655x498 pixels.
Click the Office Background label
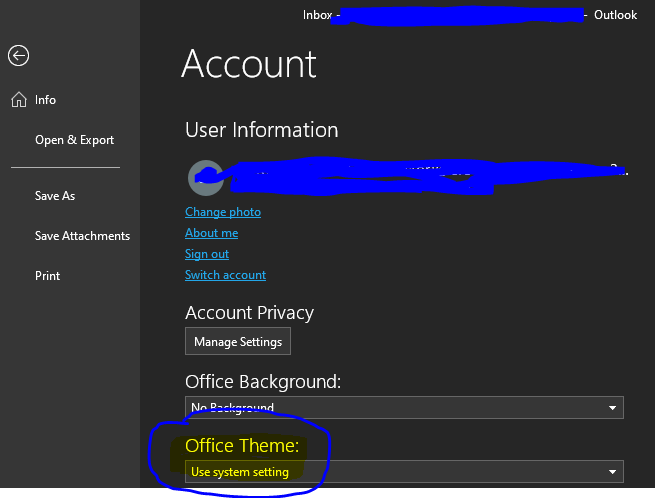263,381
